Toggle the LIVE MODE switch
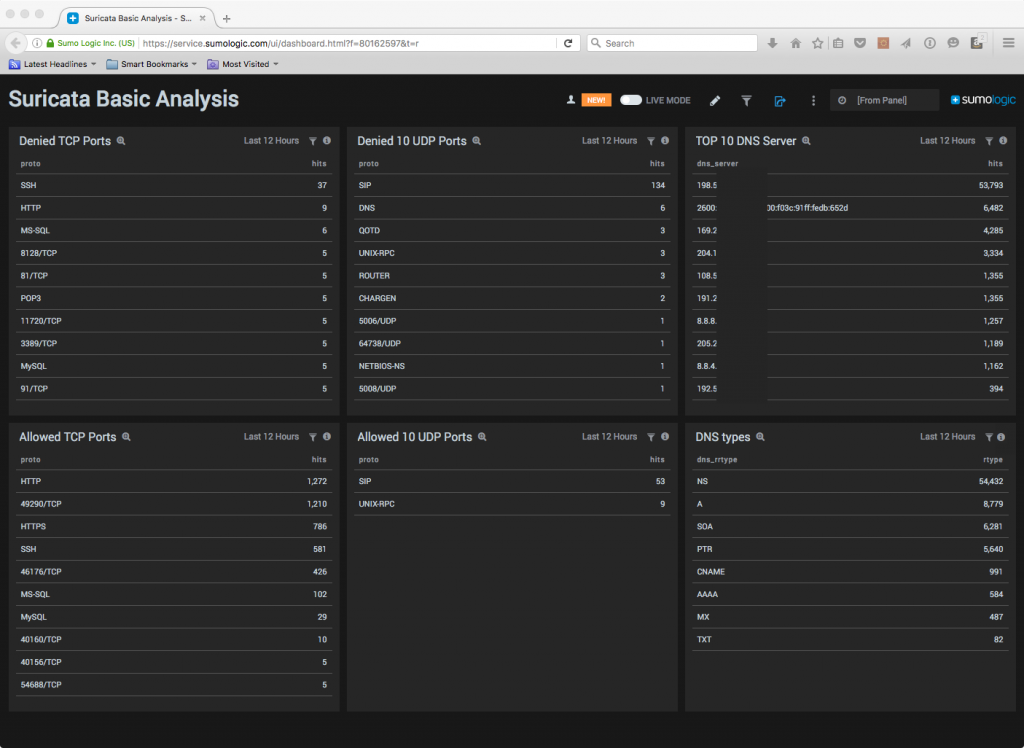1024x748 pixels. click(631, 100)
